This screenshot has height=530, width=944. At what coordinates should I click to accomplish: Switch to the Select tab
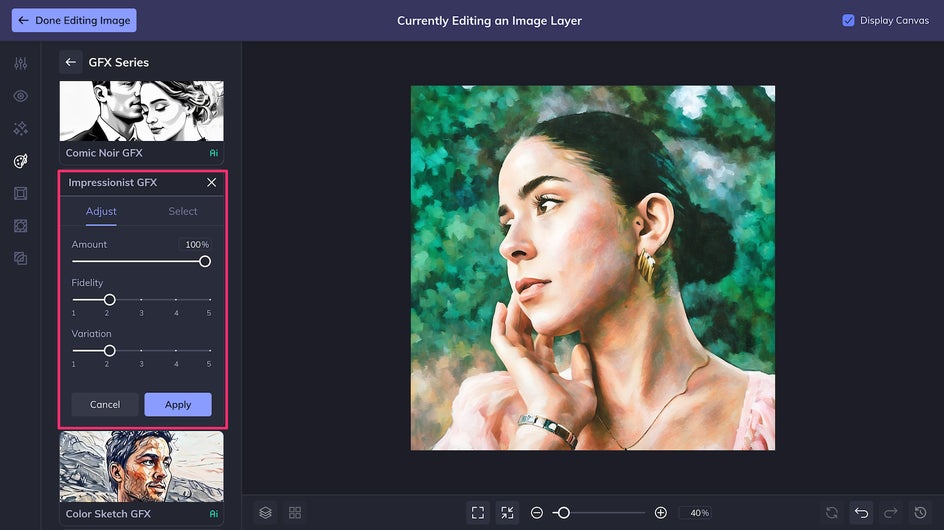point(183,211)
